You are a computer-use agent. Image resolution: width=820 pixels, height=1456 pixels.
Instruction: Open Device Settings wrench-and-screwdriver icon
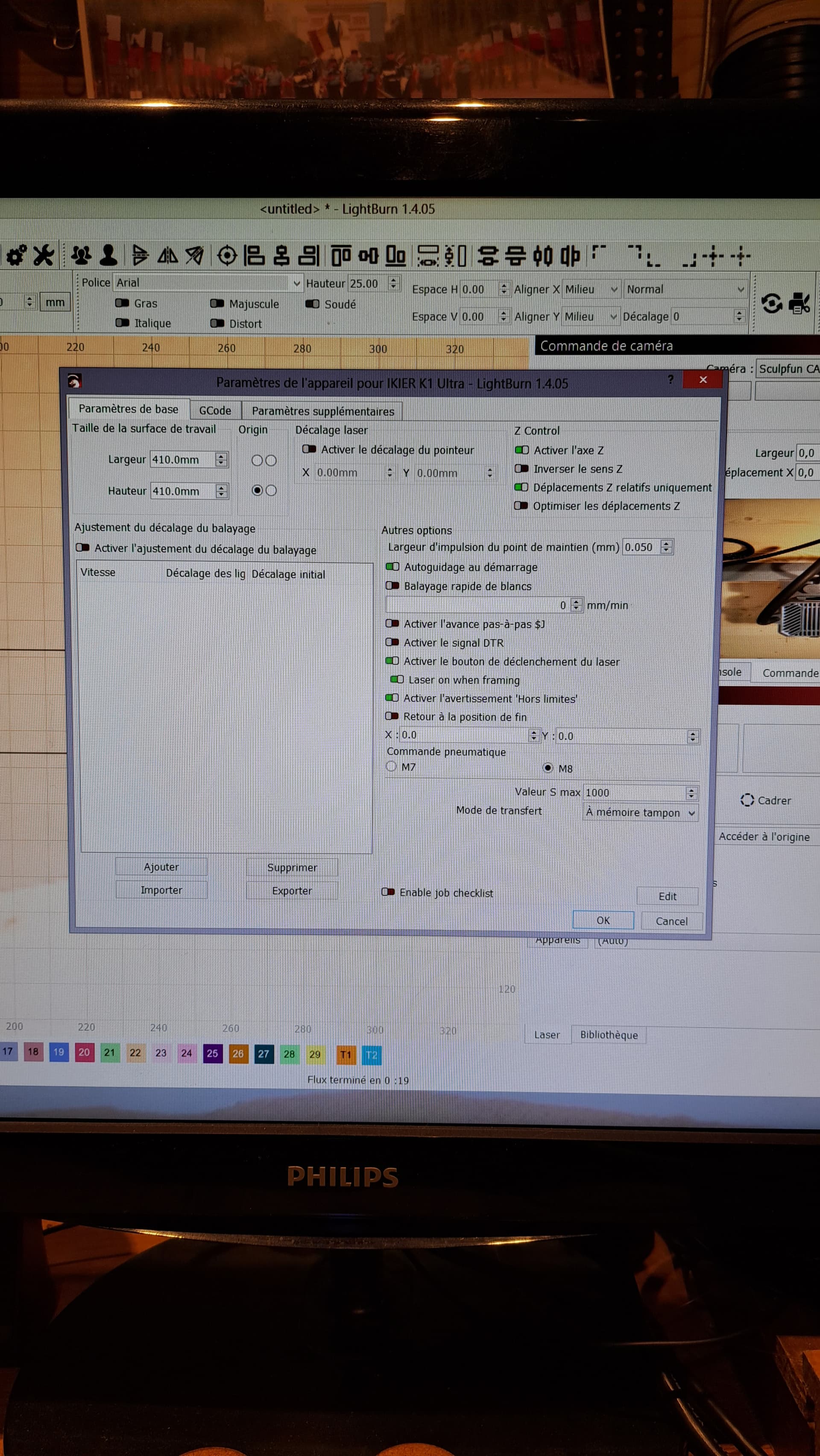click(44, 255)
